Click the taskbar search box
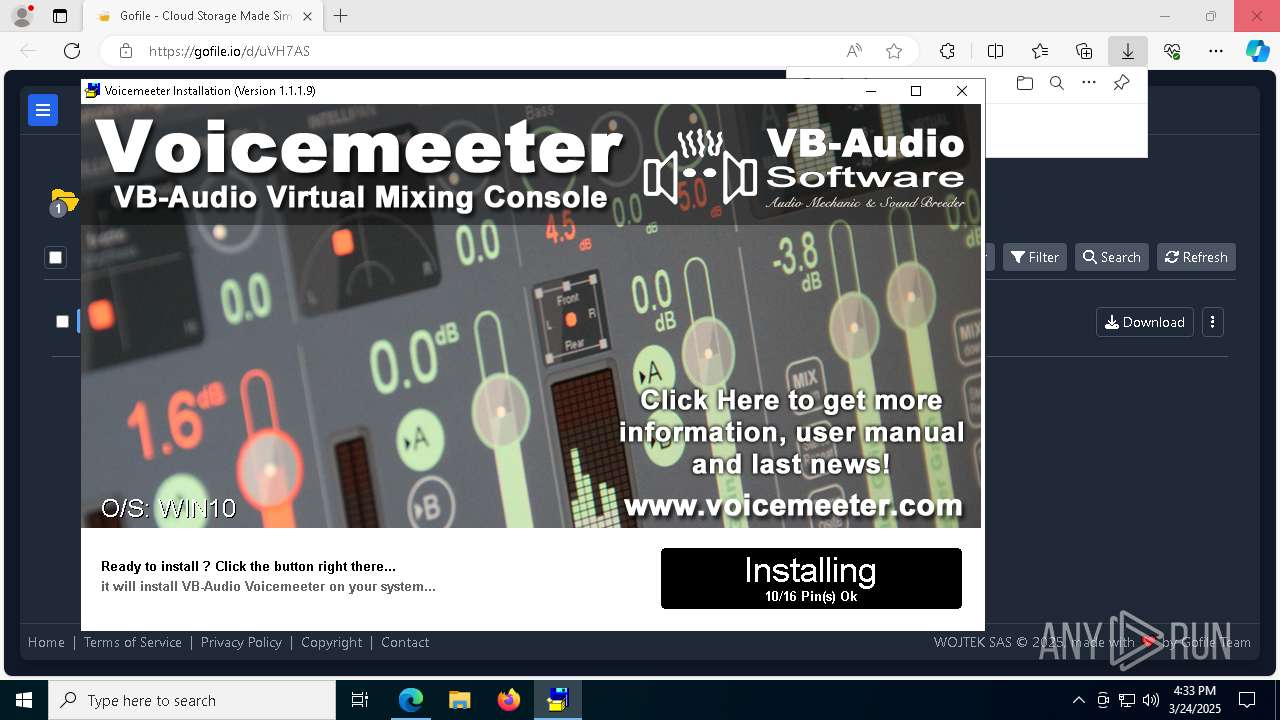Image resolution: width=1280 pixels, height=720 pixels. tap(192, 700)
